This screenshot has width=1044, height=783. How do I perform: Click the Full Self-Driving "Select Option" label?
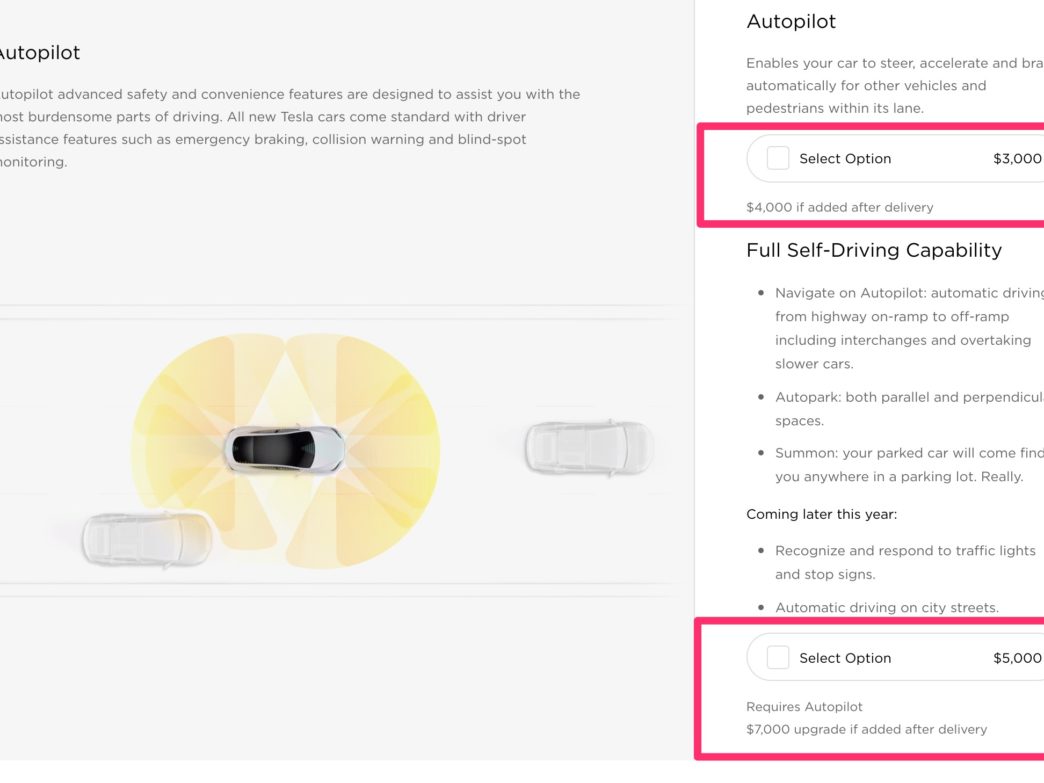845,658
